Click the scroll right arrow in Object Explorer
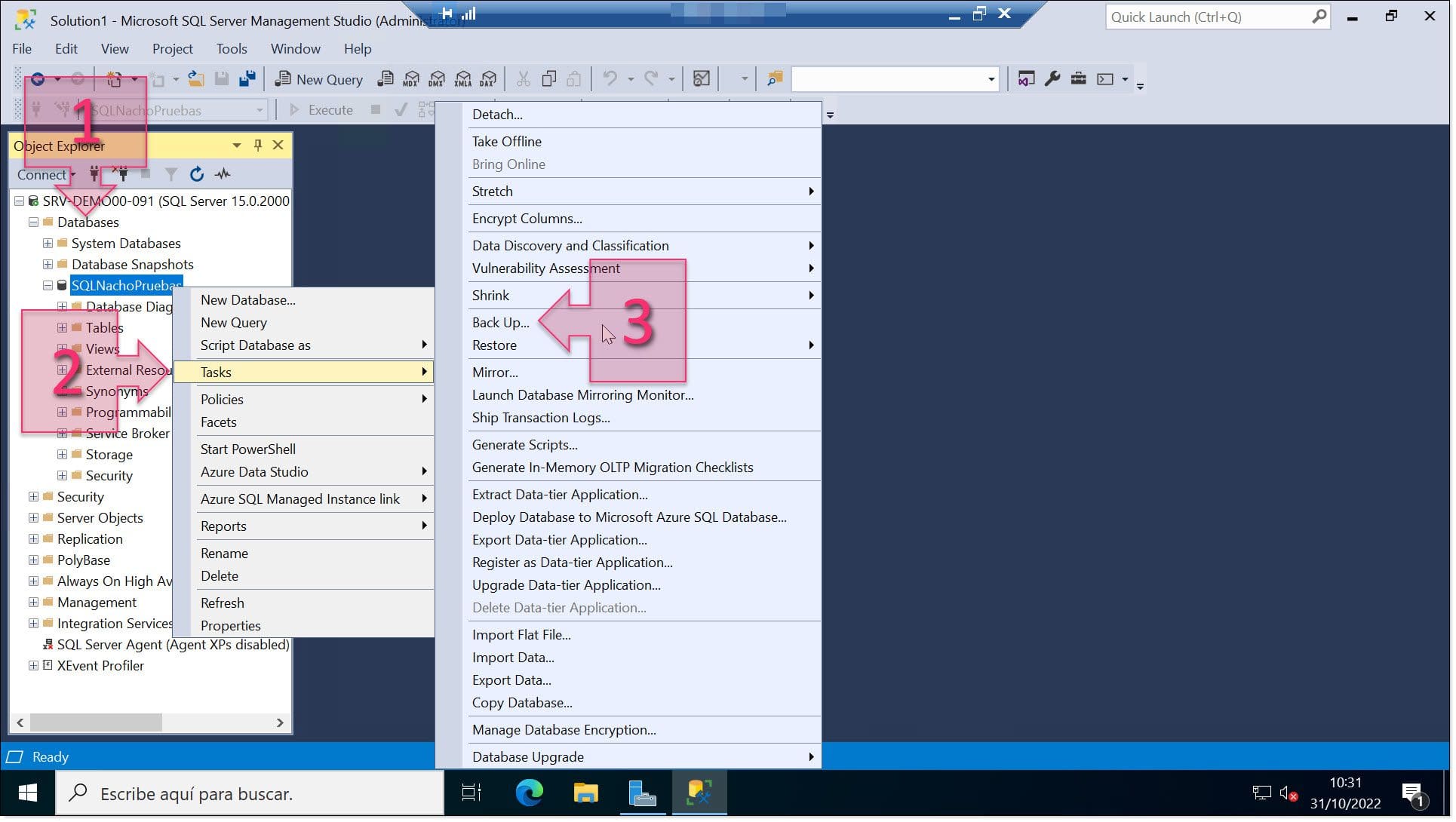Viewport: 1456px width, 822px height. 280,723
